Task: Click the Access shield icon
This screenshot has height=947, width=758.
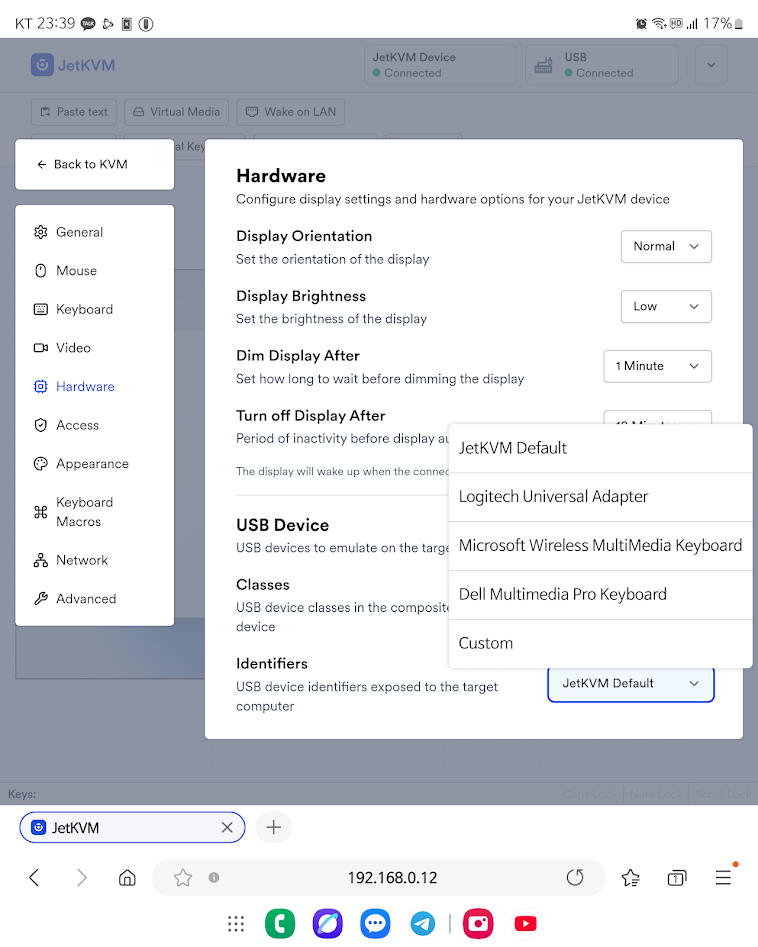Action: click(40, 425)
